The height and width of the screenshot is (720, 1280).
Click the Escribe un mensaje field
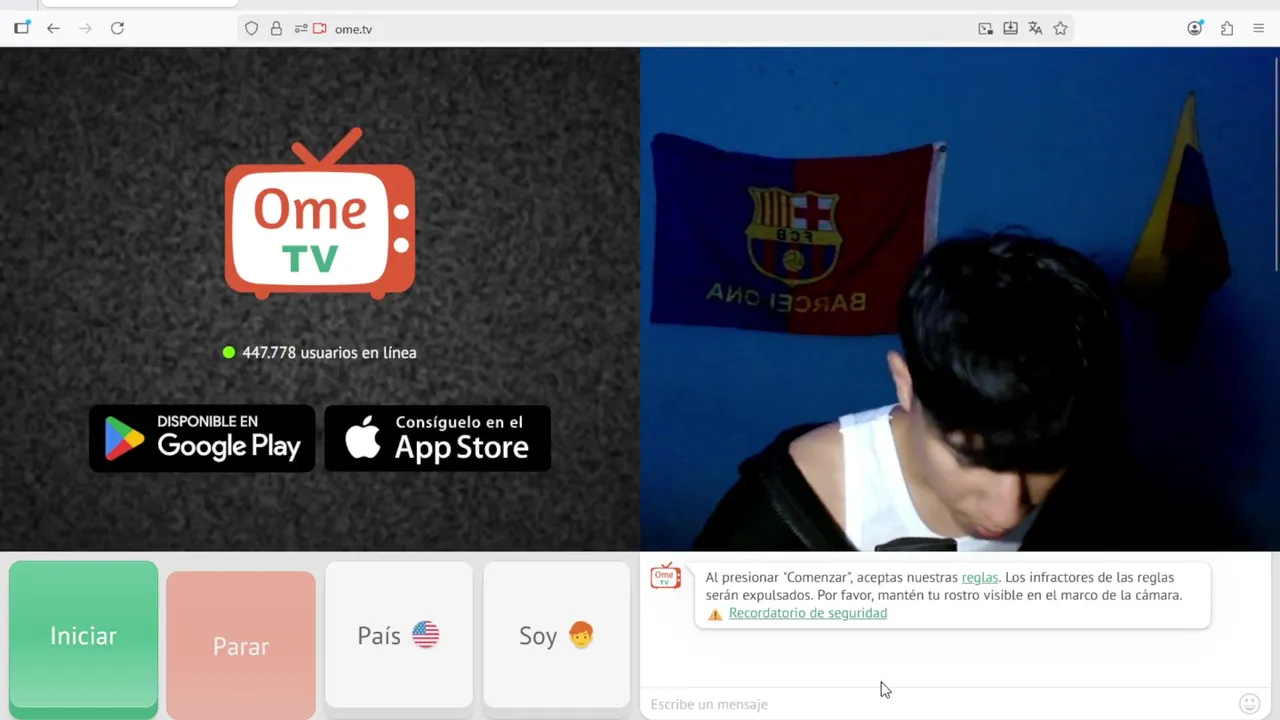(x=940, y=704)
